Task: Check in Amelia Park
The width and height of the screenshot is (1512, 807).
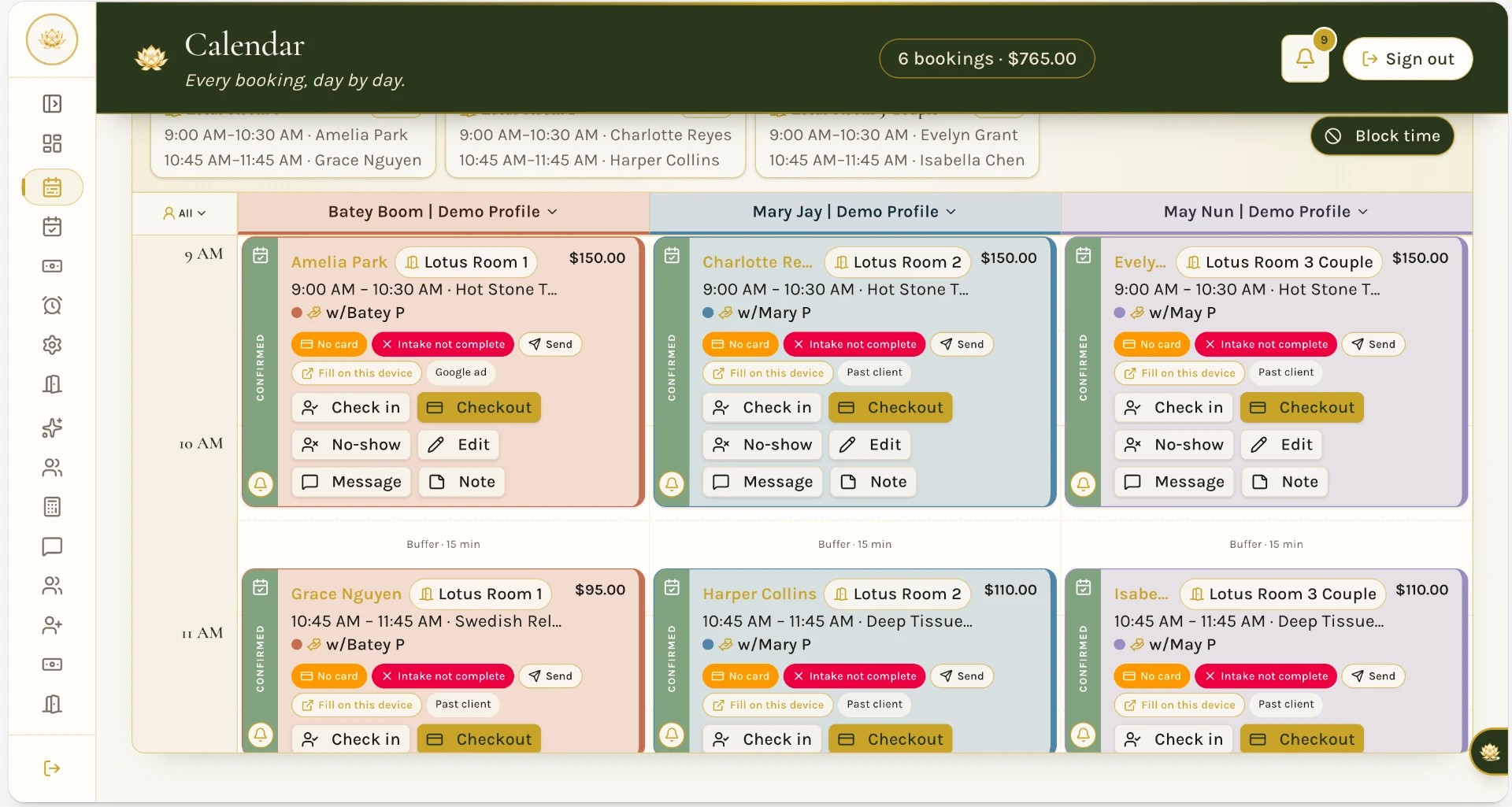Action: pos(351,408)
